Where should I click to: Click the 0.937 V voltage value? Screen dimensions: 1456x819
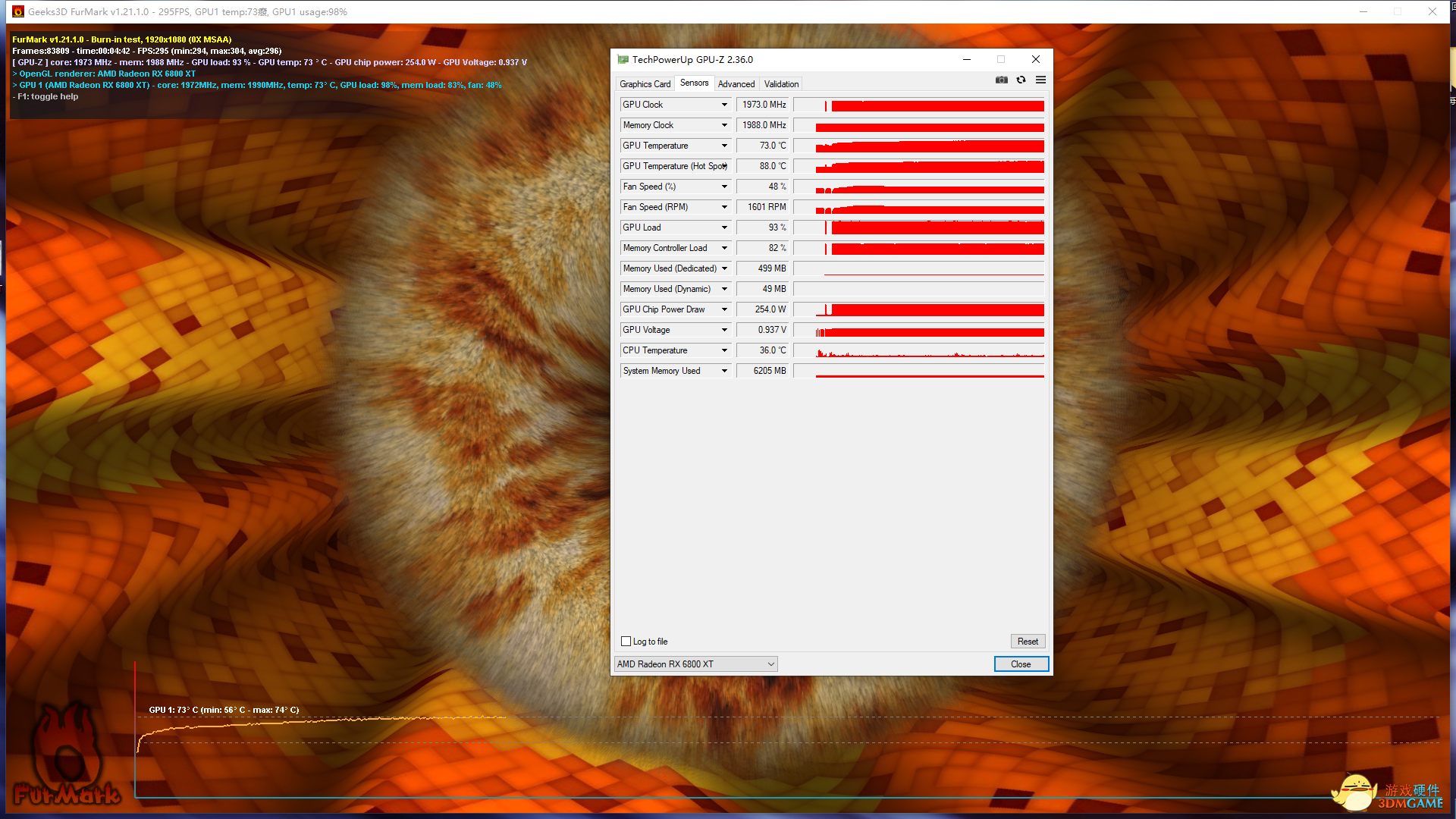(762, 330)
